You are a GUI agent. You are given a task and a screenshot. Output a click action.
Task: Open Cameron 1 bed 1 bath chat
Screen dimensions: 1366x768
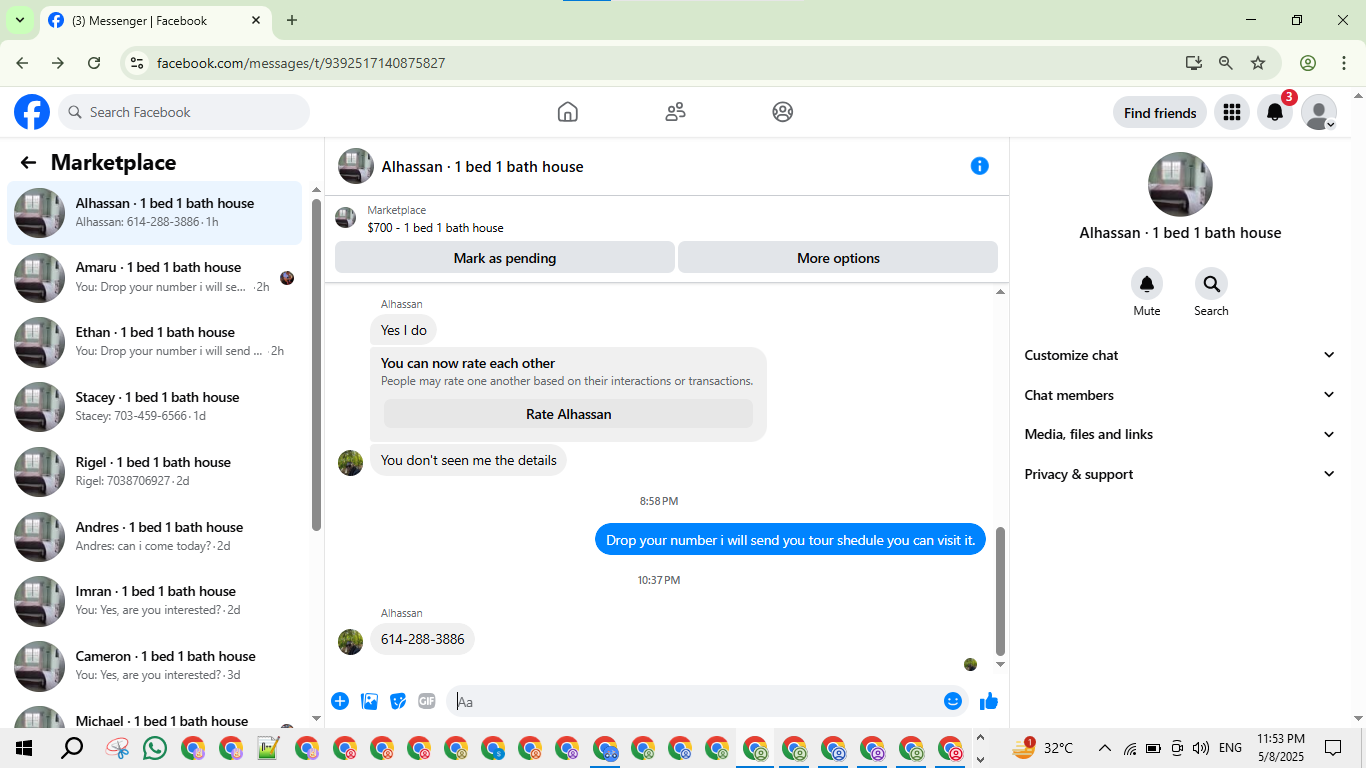point(154,666)
